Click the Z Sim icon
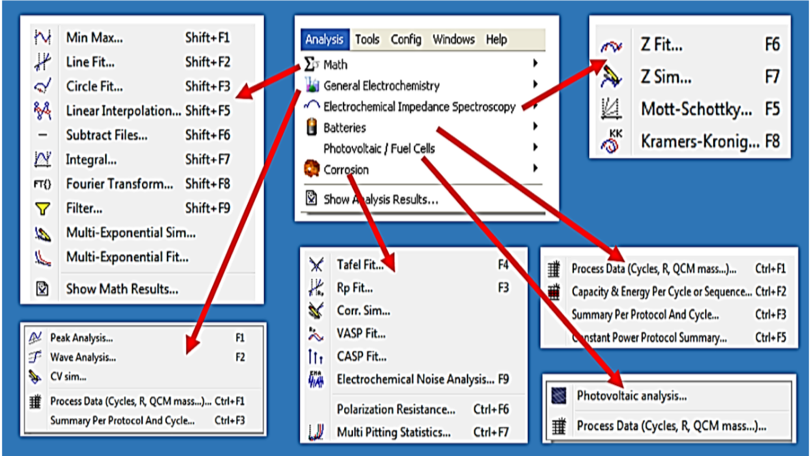The width and height of the screenshot is (810, 456). click(x=611, y=76)
